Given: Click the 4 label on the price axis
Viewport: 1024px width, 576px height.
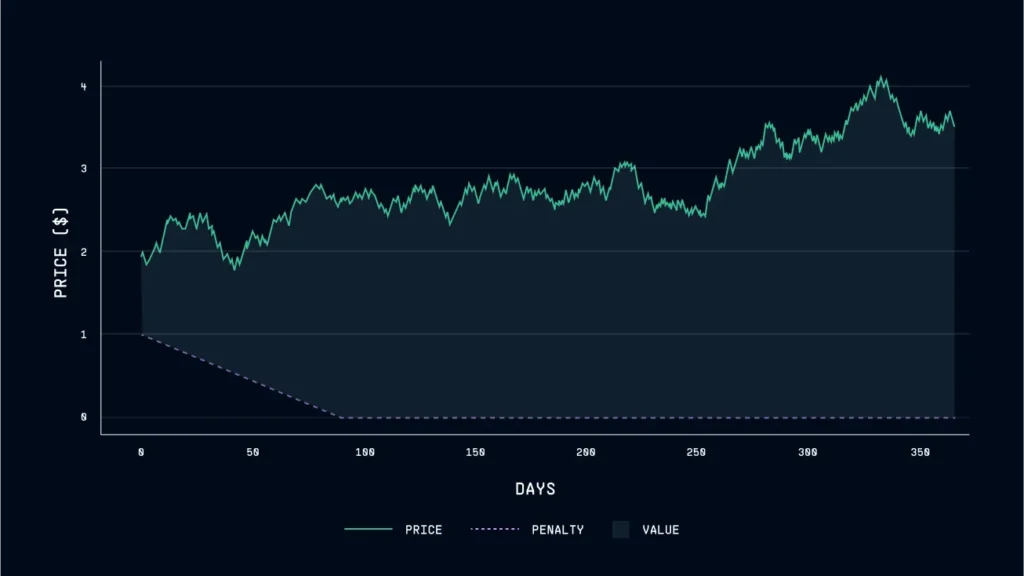Looking at the screenshot, I should pos(84,87).
